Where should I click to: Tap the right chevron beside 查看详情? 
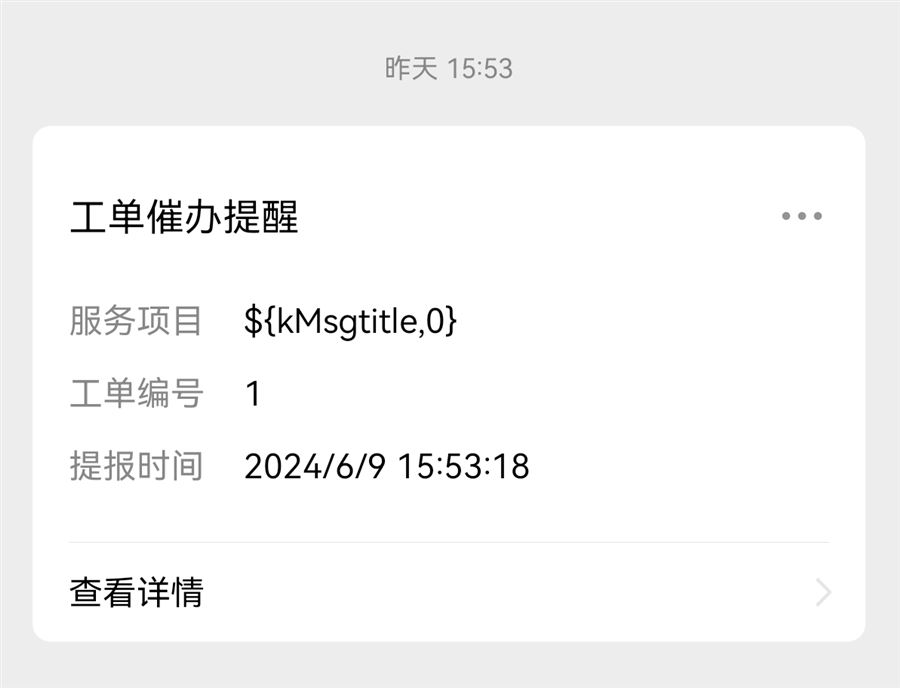[823, 593]
